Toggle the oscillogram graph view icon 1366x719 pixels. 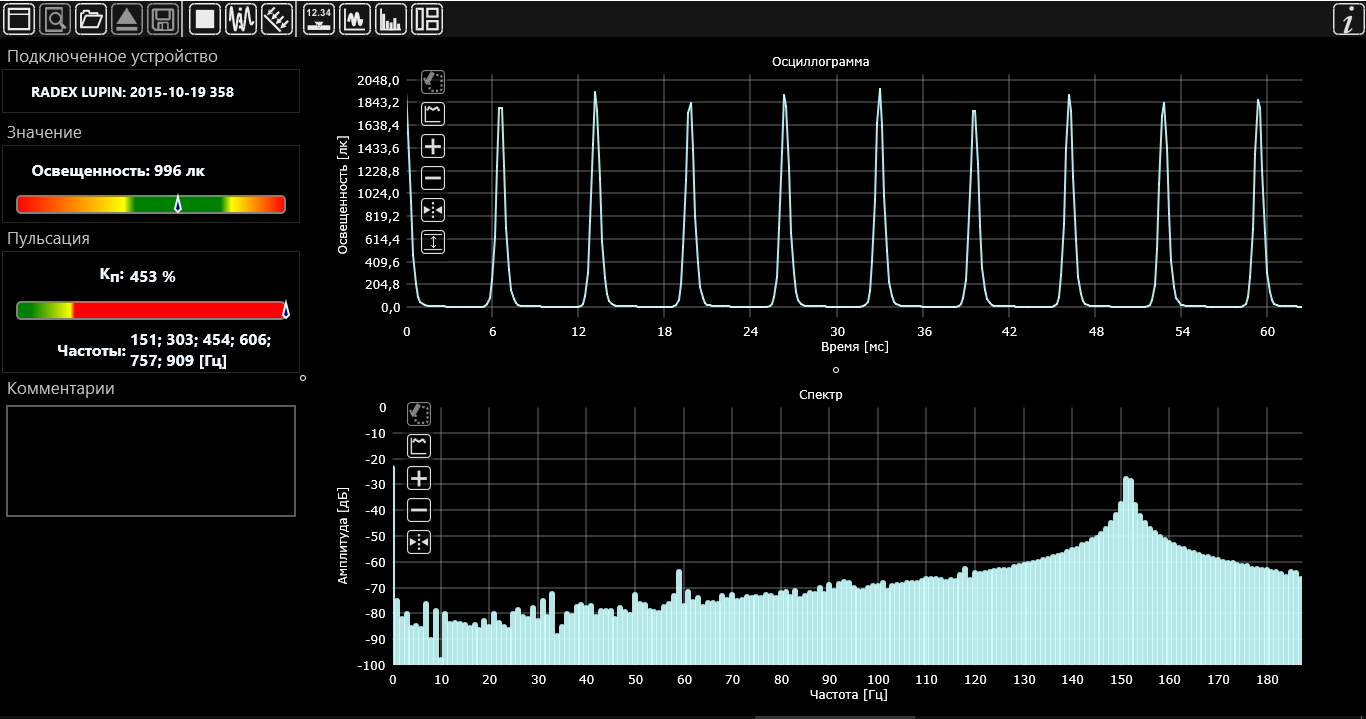tap(355, 18)
